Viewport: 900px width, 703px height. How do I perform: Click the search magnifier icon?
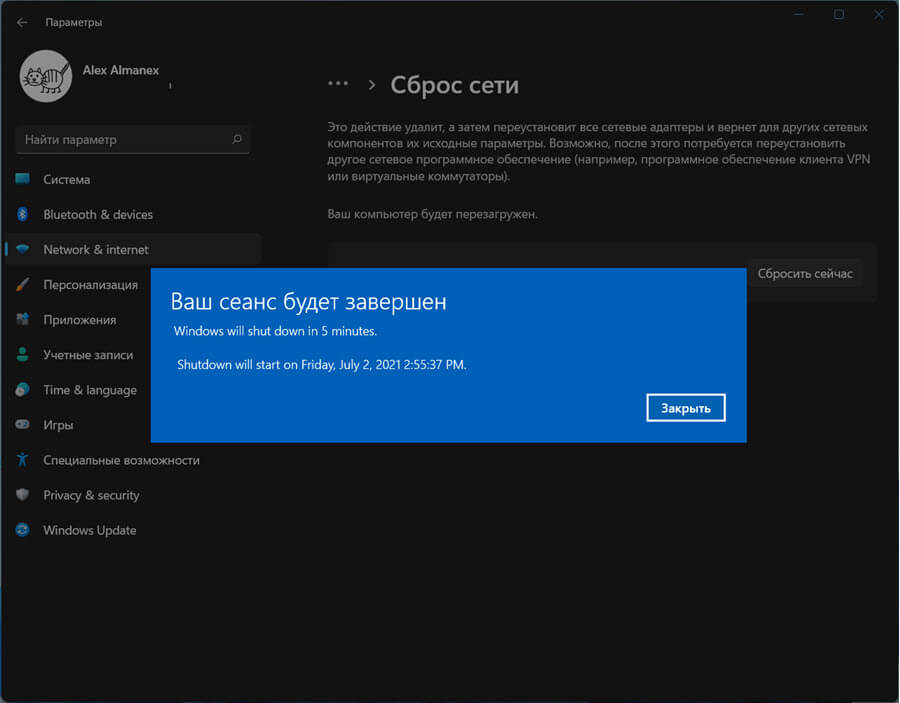(x=236, y=139)
